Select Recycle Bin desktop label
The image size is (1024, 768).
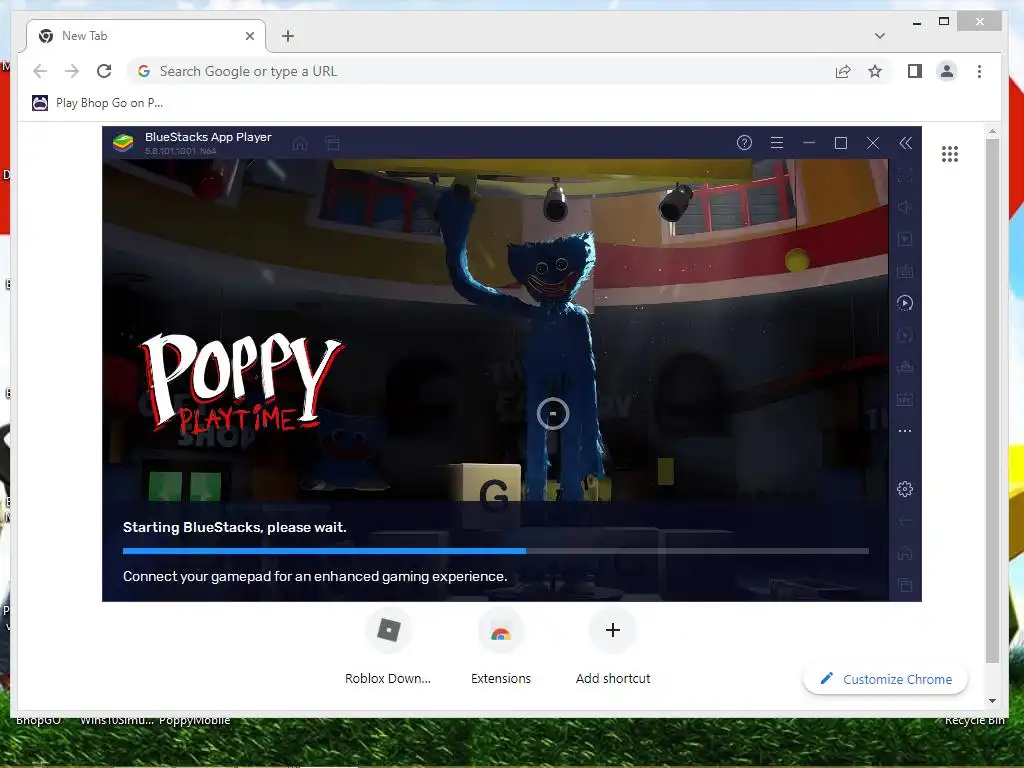[974, 720]
